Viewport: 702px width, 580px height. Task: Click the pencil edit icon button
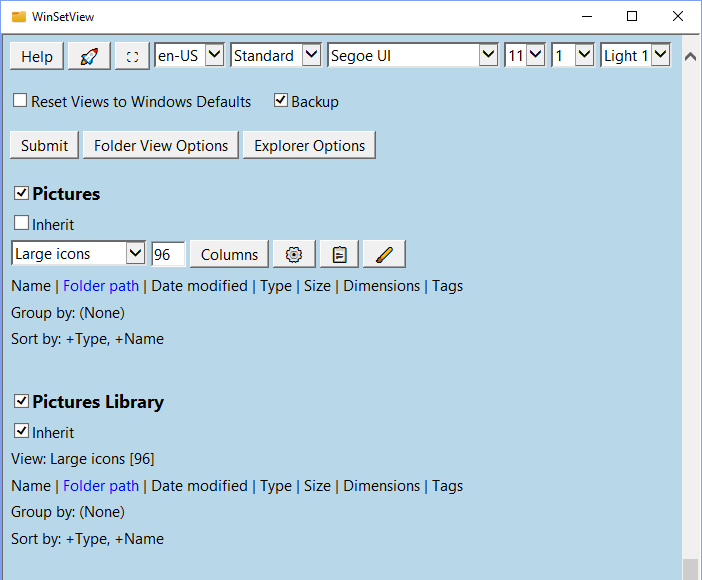[384, 254]
